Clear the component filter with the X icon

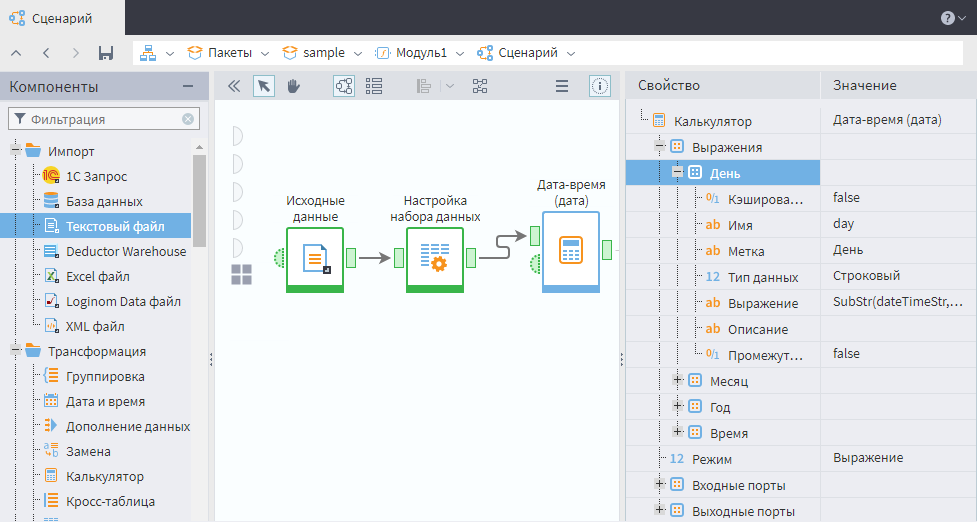pos(188,119)
